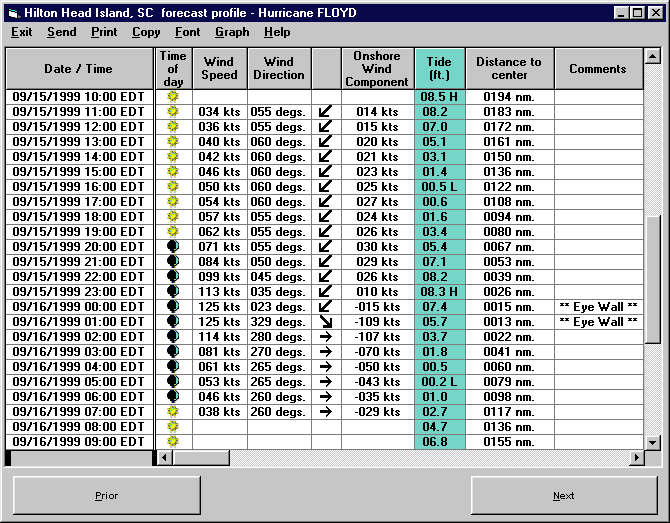Click moon icon in 09/16/1999 03:00 row
This screenshot has height=523, width=670.
pos(173,352)
